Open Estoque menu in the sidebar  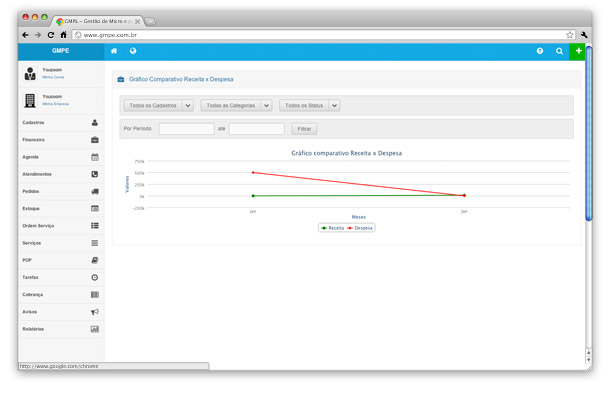61,209
